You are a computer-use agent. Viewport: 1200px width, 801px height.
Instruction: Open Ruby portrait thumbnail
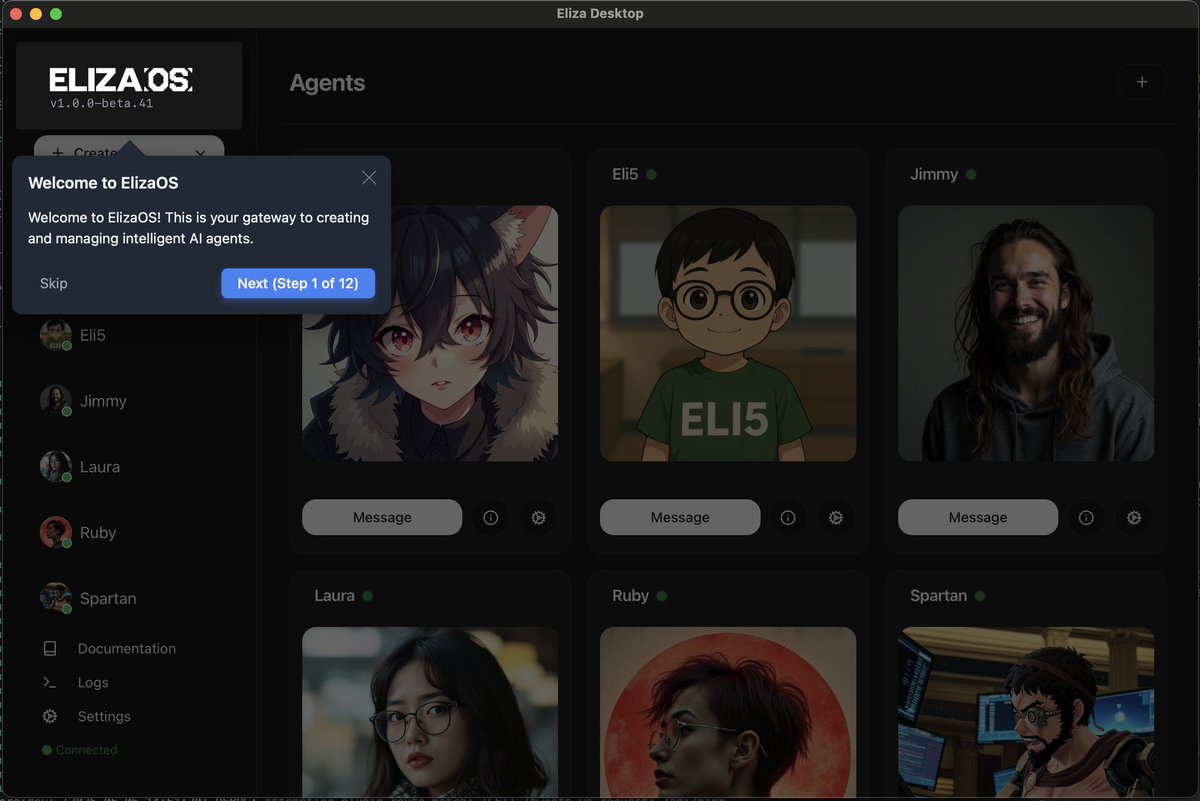pyautogui.click(x=728, y=712)
